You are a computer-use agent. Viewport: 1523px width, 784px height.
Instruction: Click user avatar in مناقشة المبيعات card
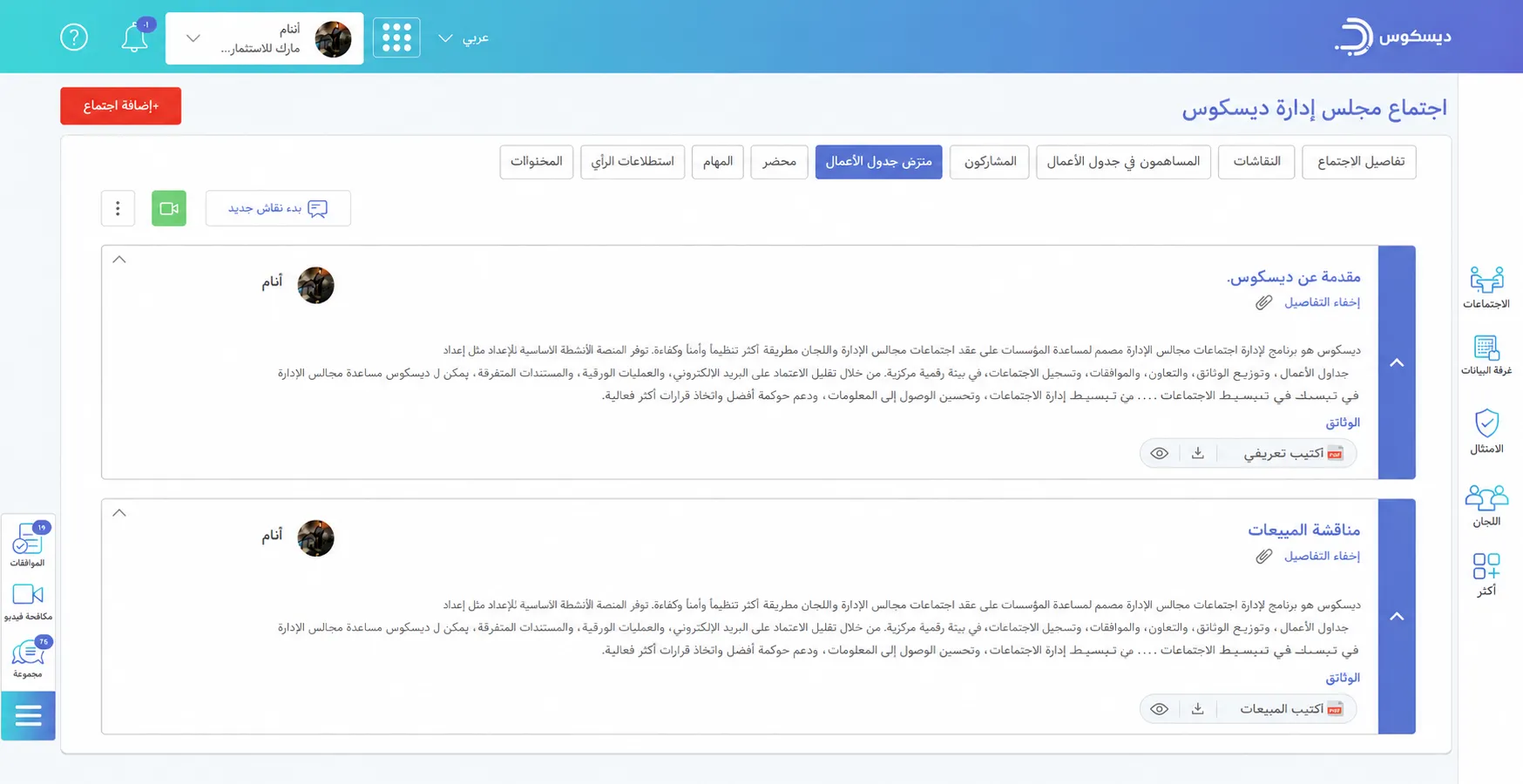point(315,538)
